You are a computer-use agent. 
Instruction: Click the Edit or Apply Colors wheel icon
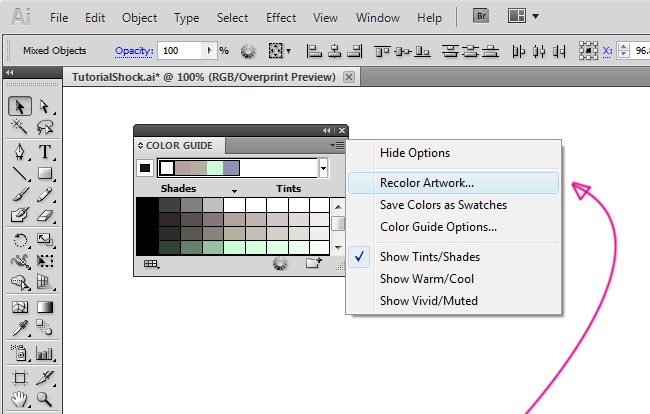point(280,264)
